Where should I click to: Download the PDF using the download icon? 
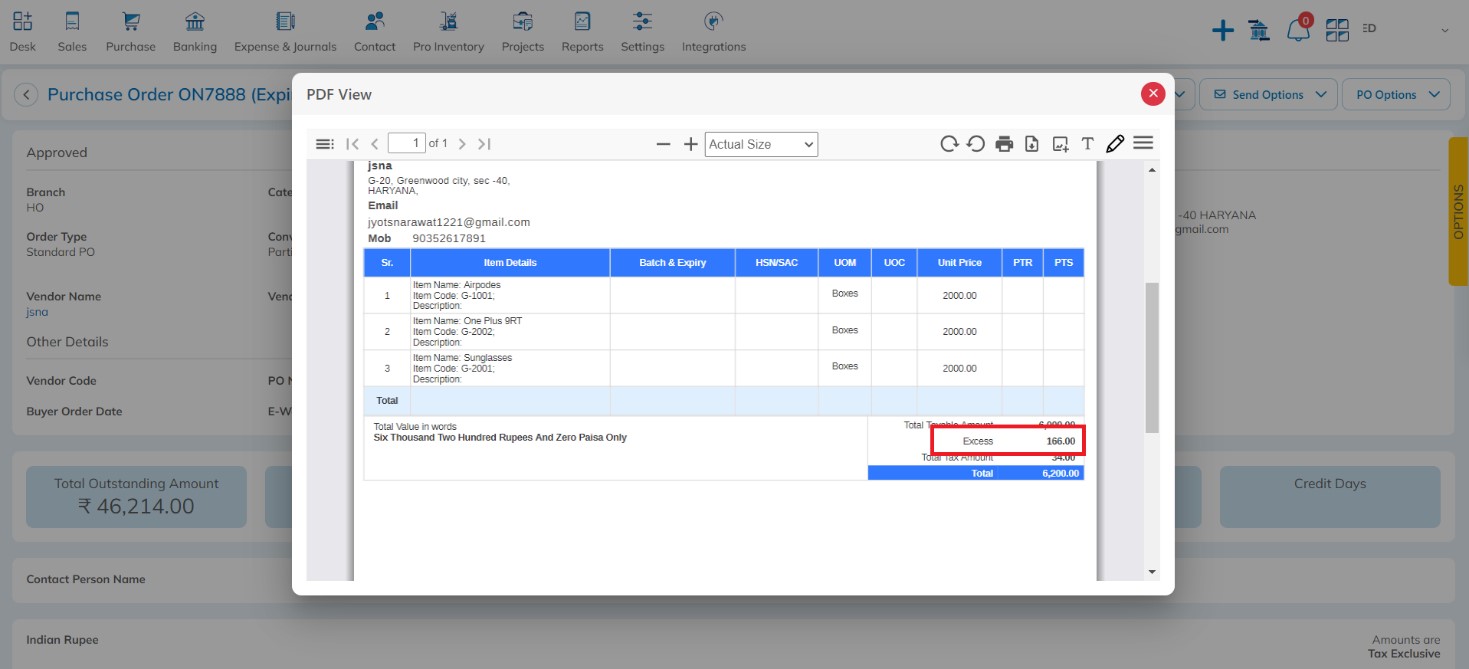[1032, 144]
